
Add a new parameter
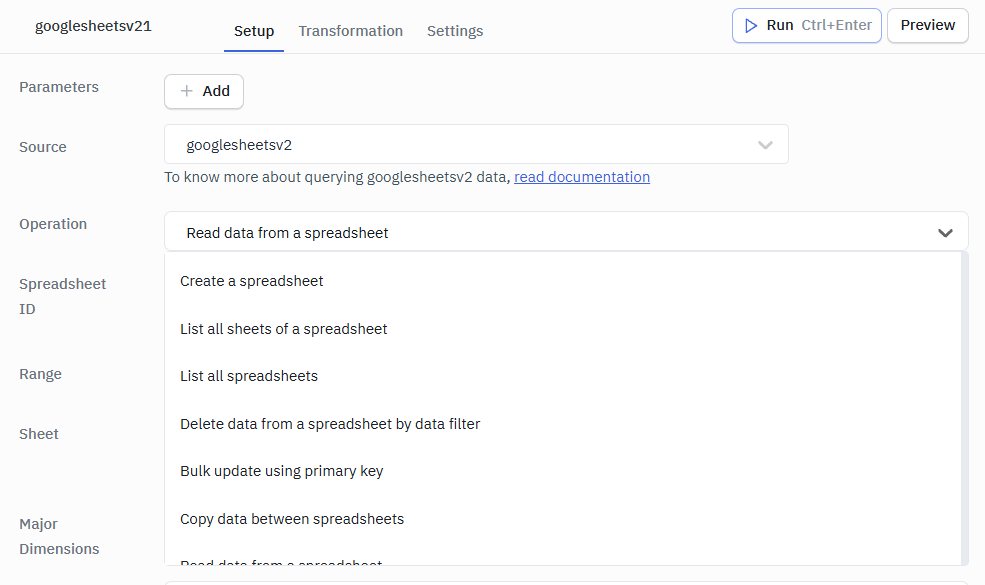click(x=203, y=91)
